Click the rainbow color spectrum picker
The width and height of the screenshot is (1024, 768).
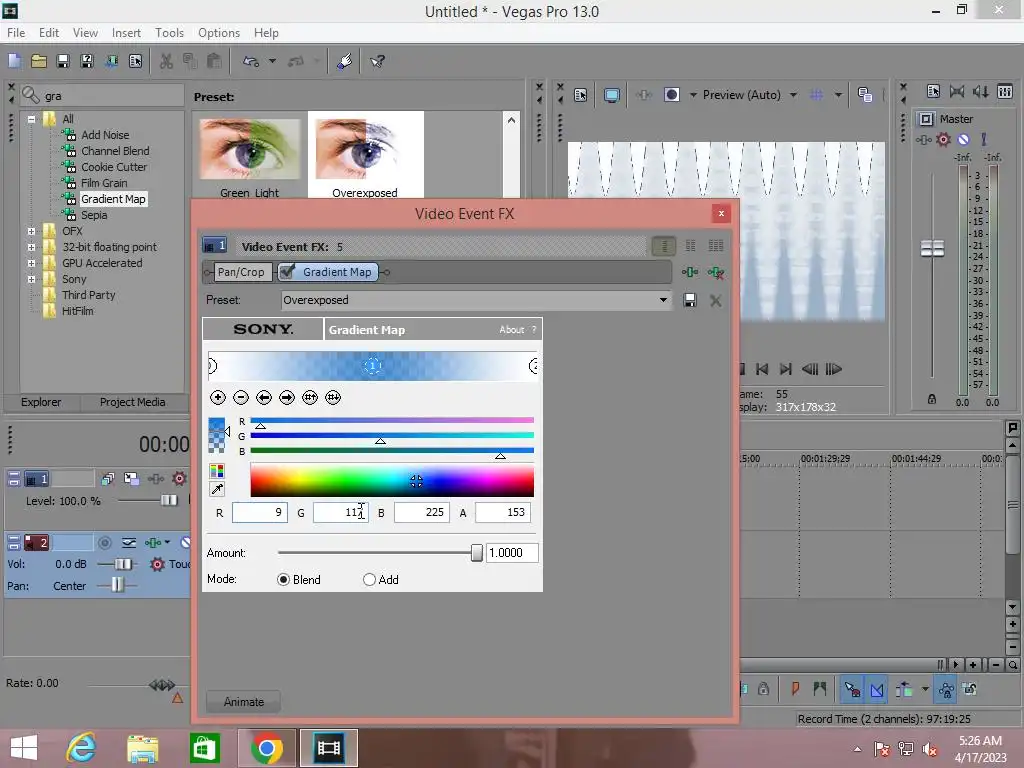point(392,481)
